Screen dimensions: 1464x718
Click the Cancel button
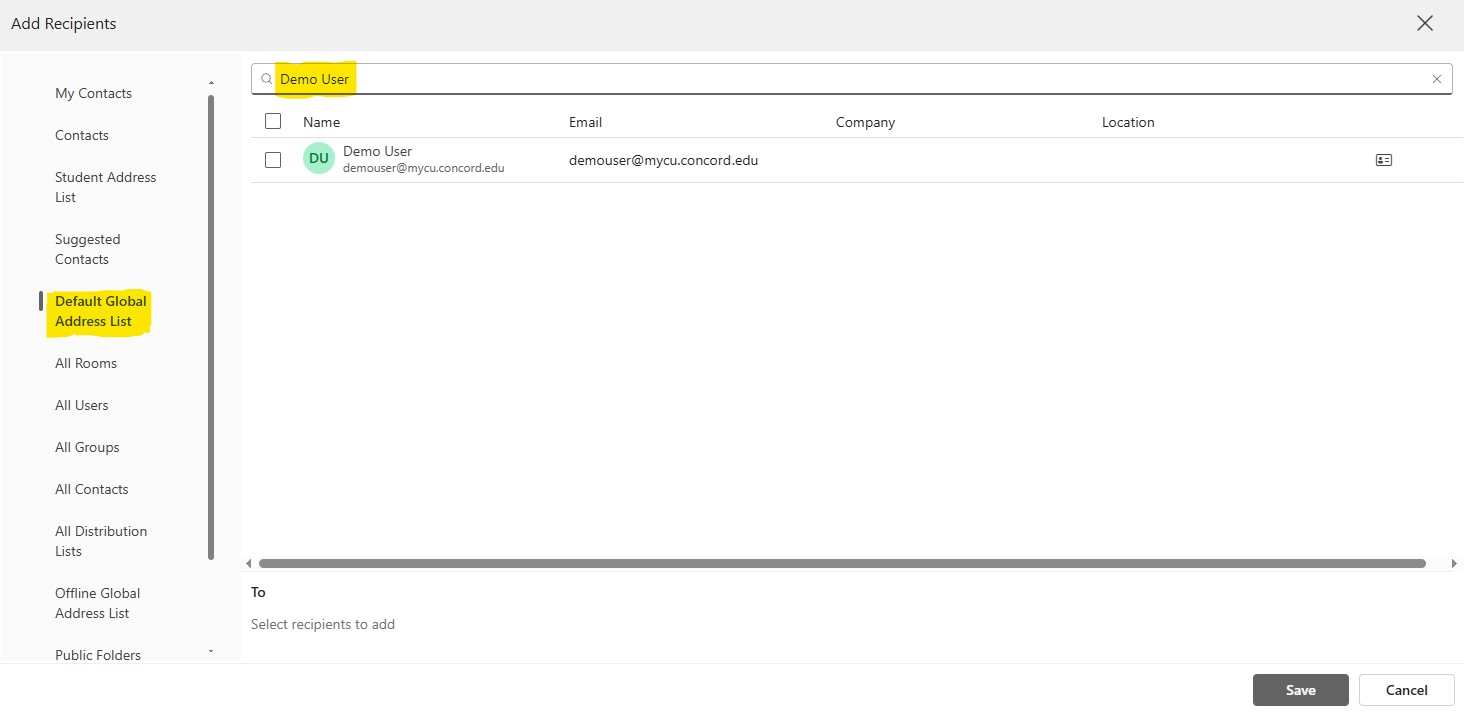point(1406,690)
